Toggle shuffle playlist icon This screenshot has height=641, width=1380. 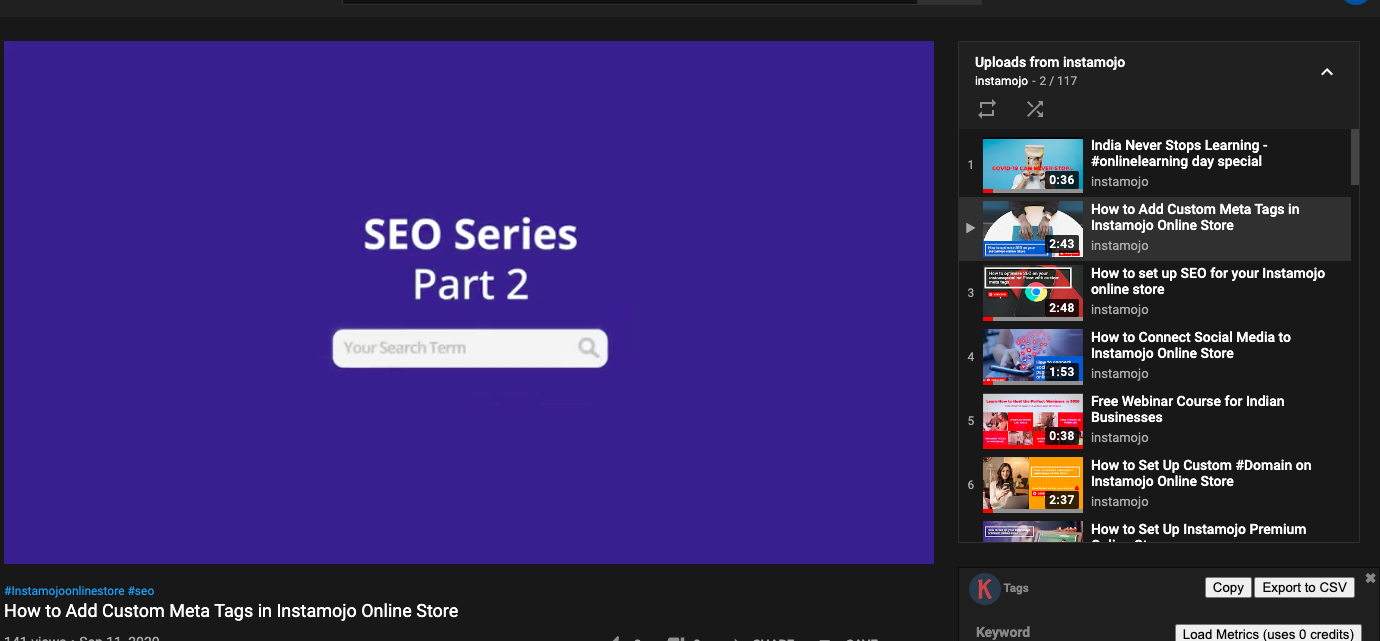click(x=1035, y=109)
